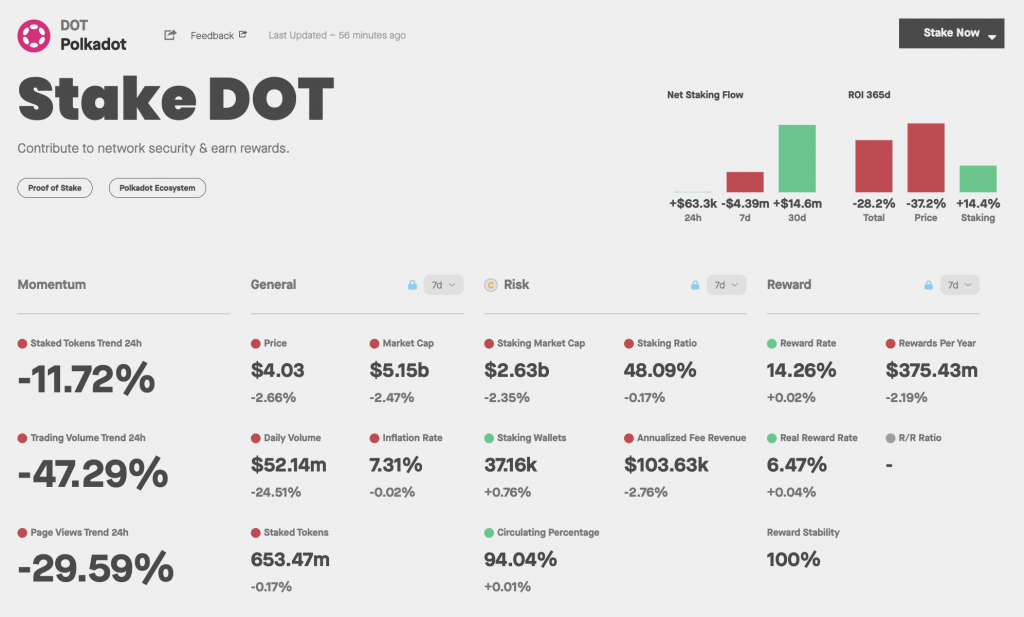Click the Momentum section heading

52,285
